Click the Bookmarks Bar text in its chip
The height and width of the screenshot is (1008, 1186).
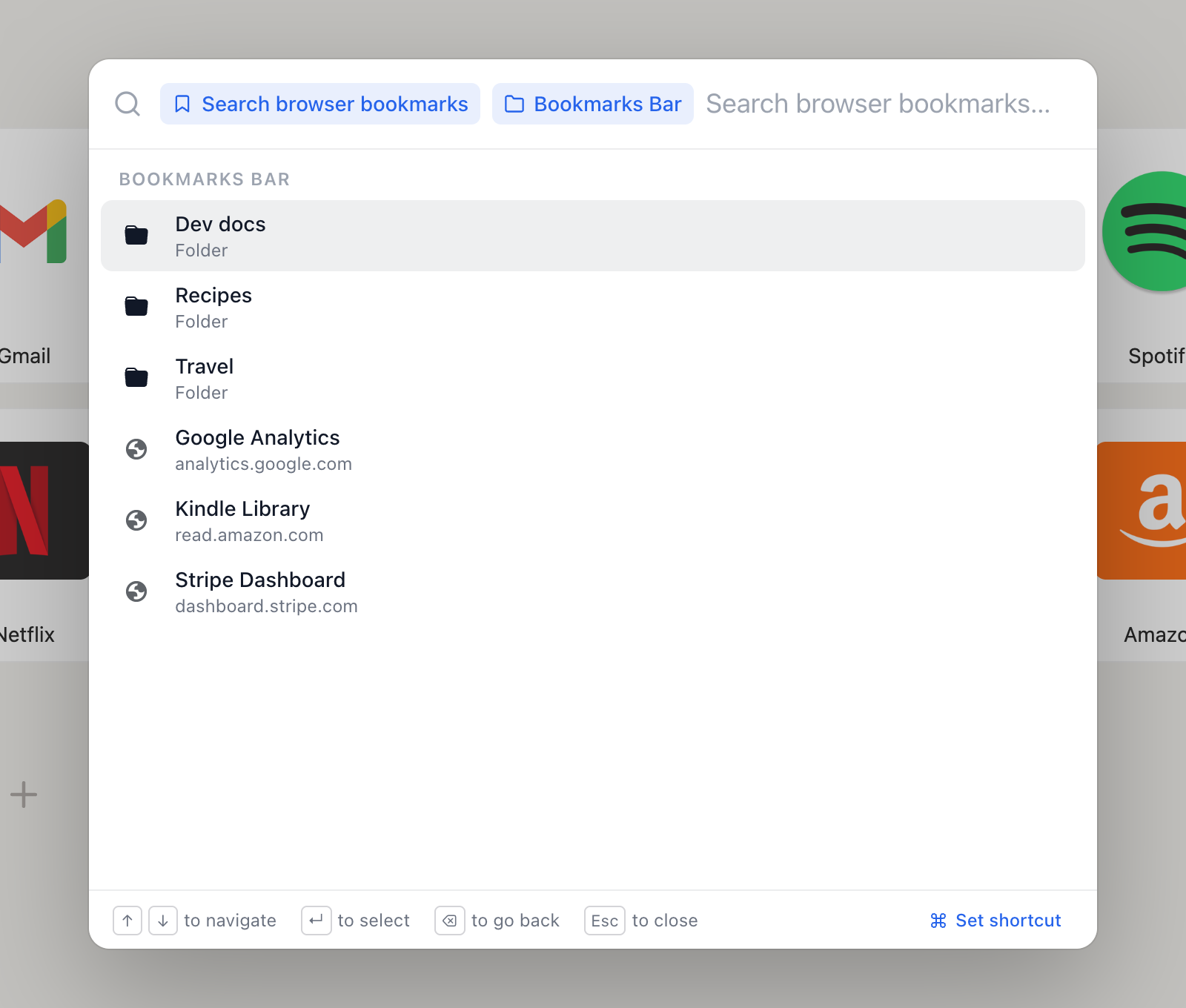[x=608, y=104]
